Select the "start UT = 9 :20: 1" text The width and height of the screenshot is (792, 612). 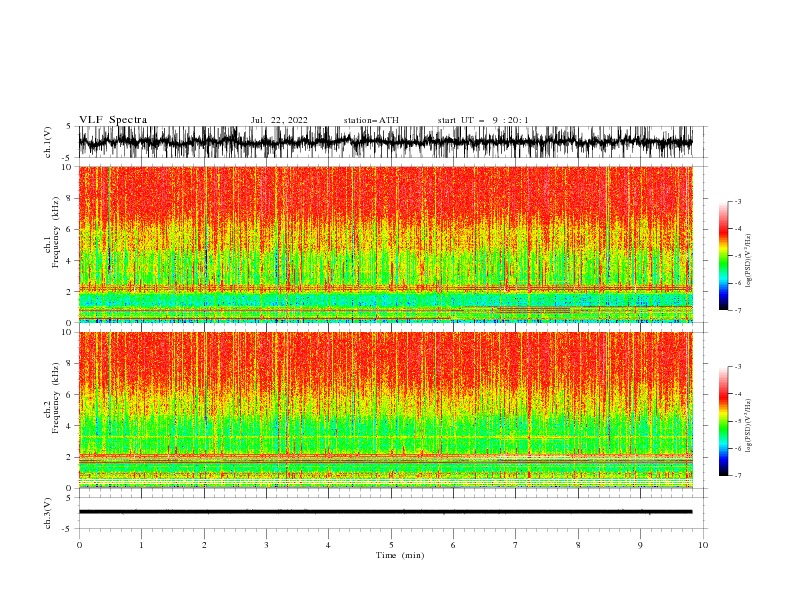(x=483, y=120)
